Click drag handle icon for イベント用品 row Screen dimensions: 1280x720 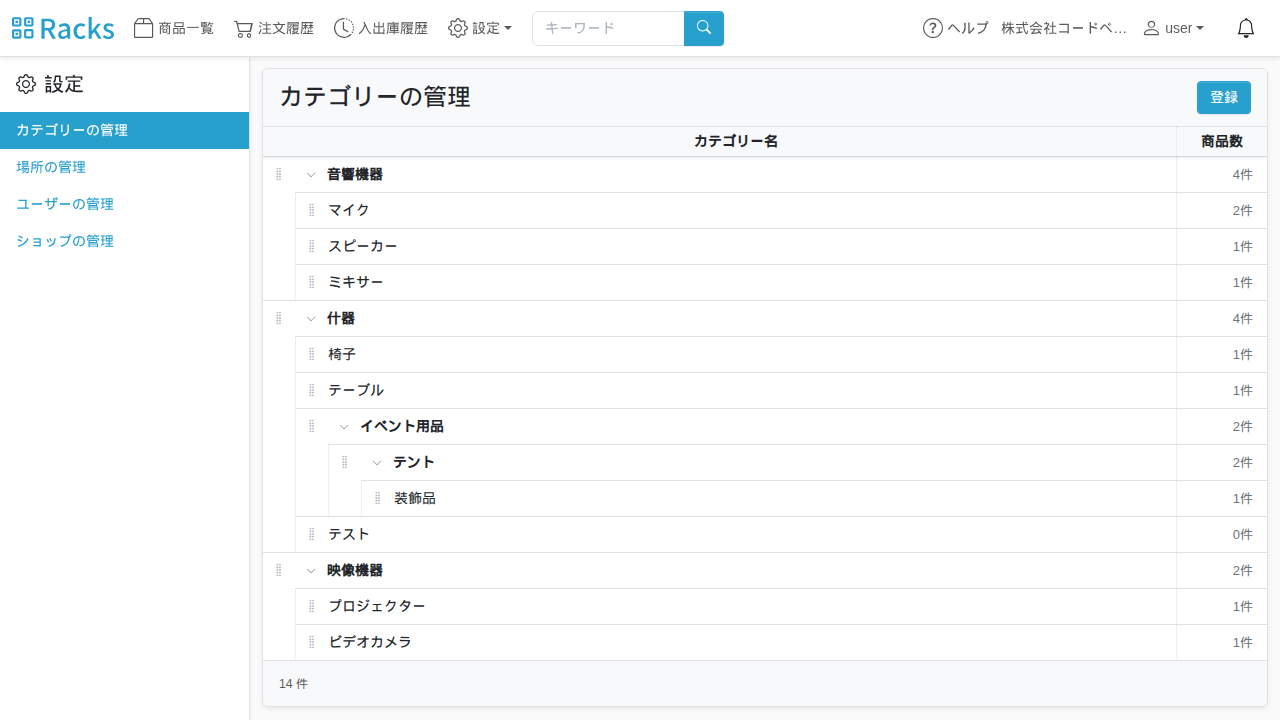(x=312, y=426)
